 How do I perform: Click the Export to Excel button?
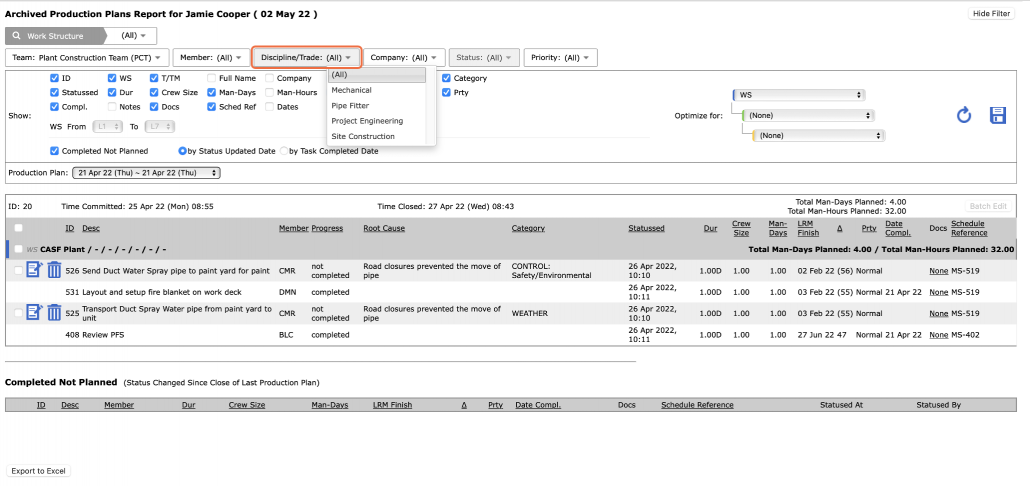click(38, 471)
